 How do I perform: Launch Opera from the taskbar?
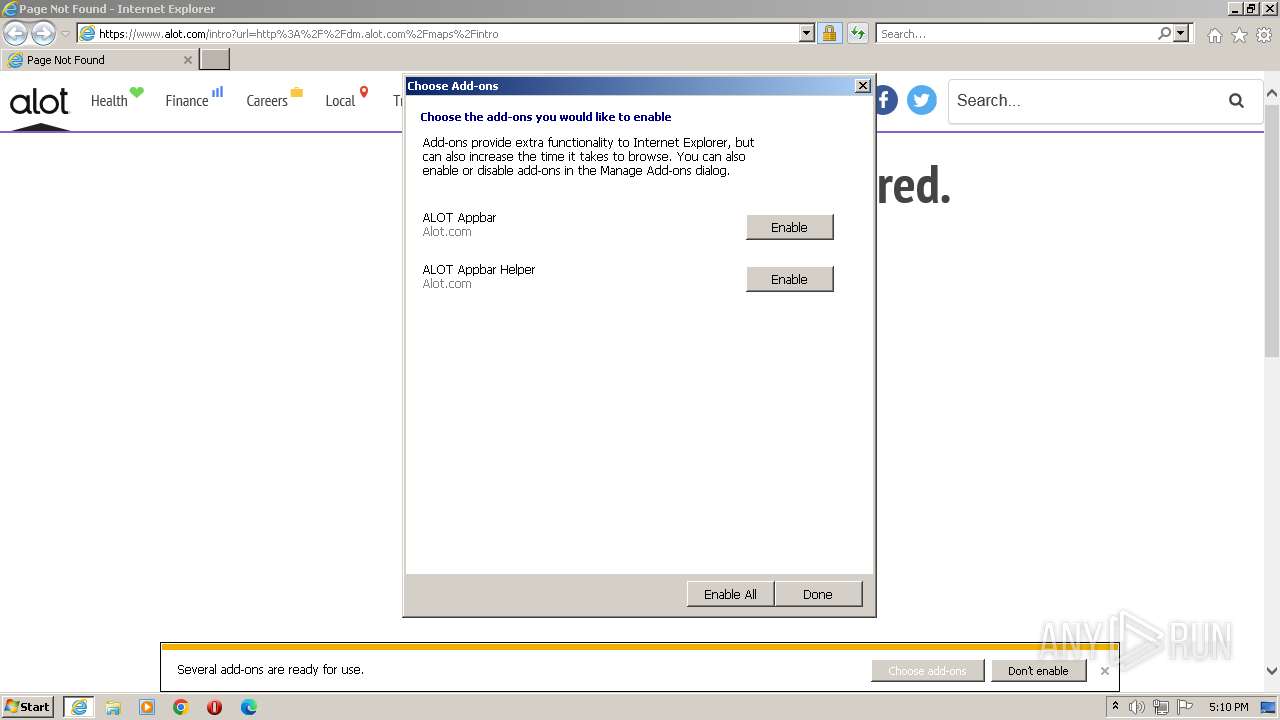point(214,707)
